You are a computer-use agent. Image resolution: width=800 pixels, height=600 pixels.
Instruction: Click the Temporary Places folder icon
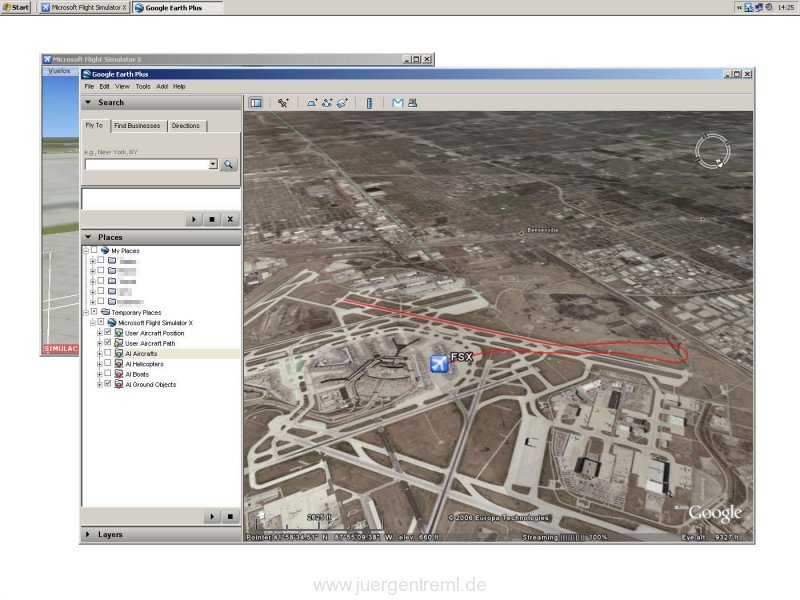[x=105, y=312]
